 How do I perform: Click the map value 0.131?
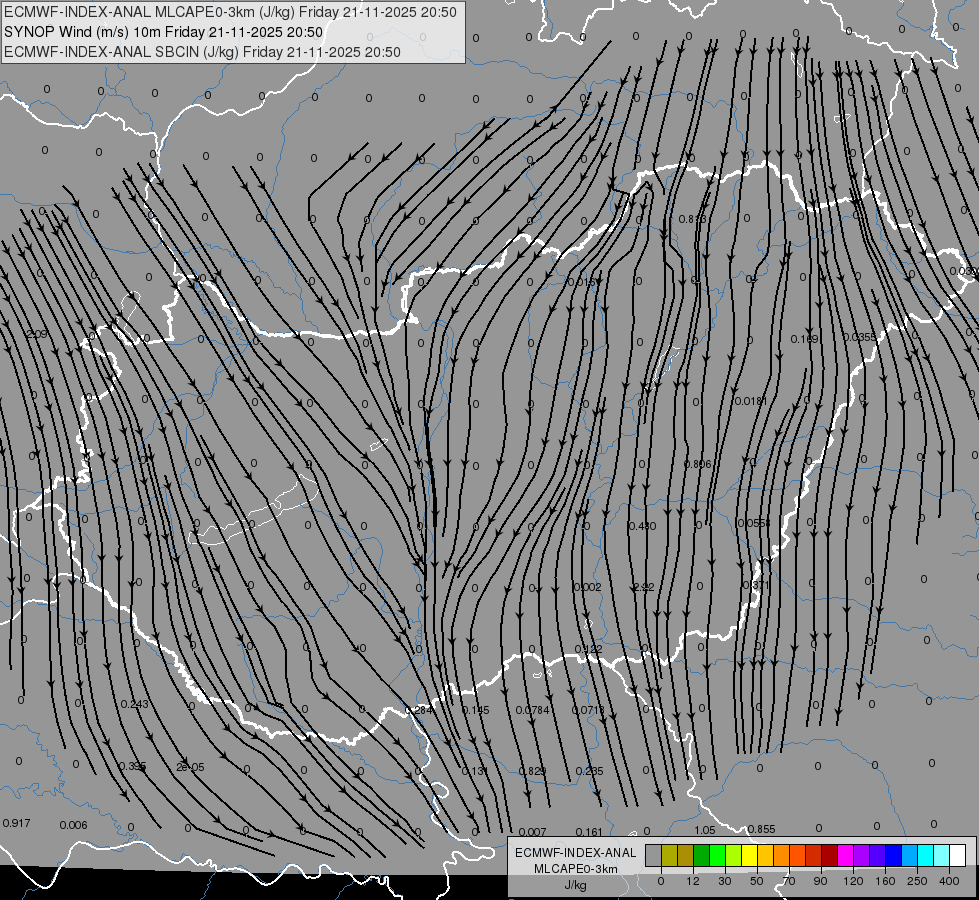point(475,771)
